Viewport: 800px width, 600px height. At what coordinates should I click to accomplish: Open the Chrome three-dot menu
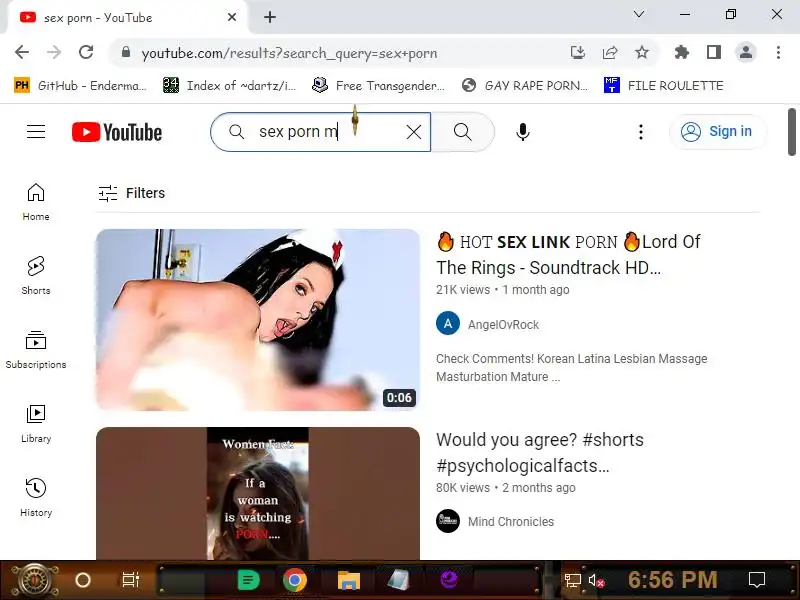(778, 53)
